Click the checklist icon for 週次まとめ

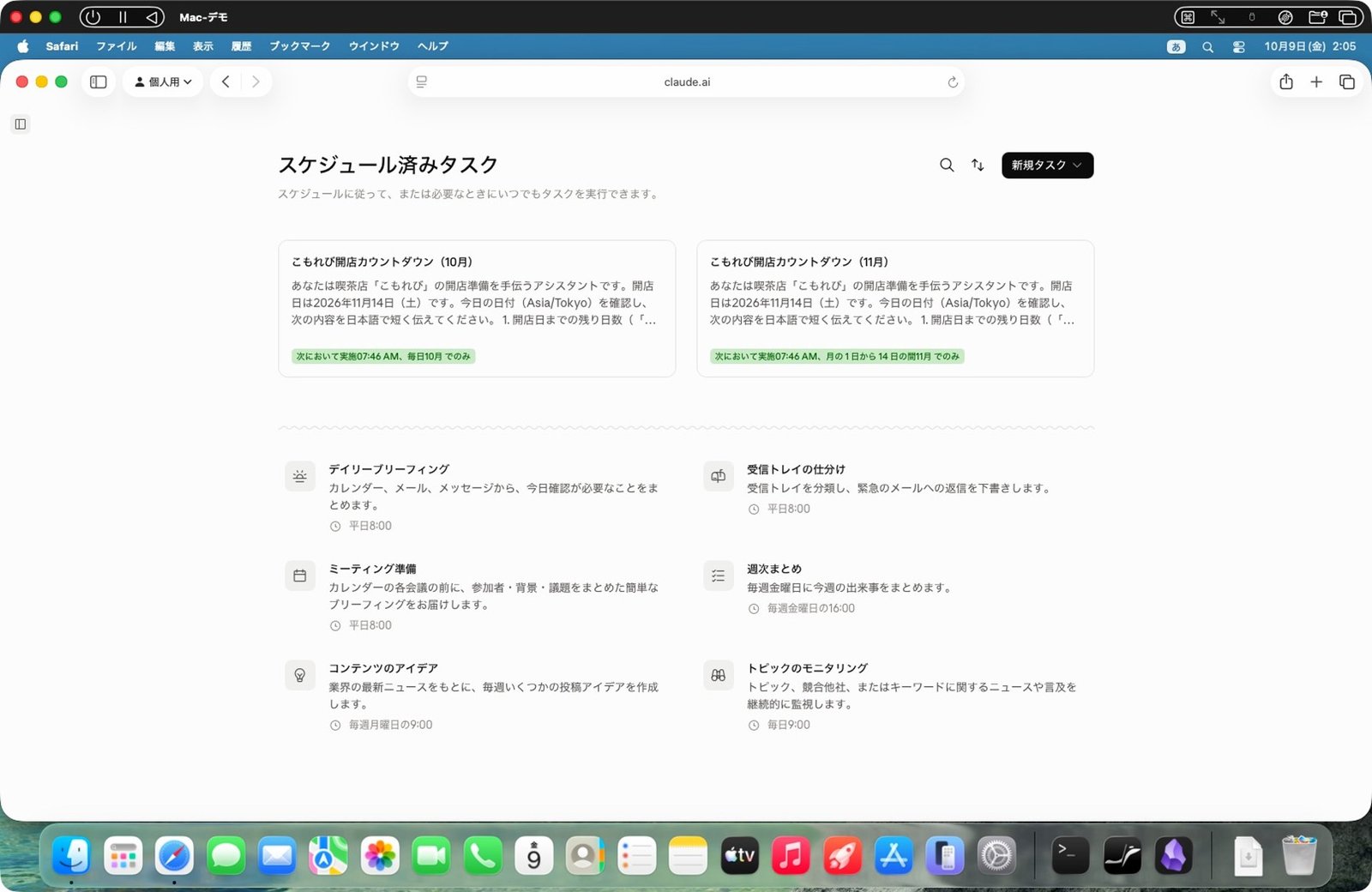pos(719,576)
